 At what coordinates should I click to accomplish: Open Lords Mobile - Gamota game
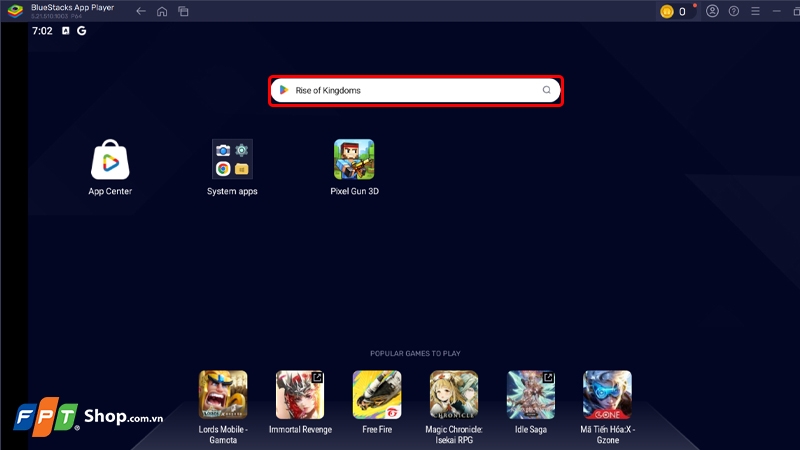223,394
